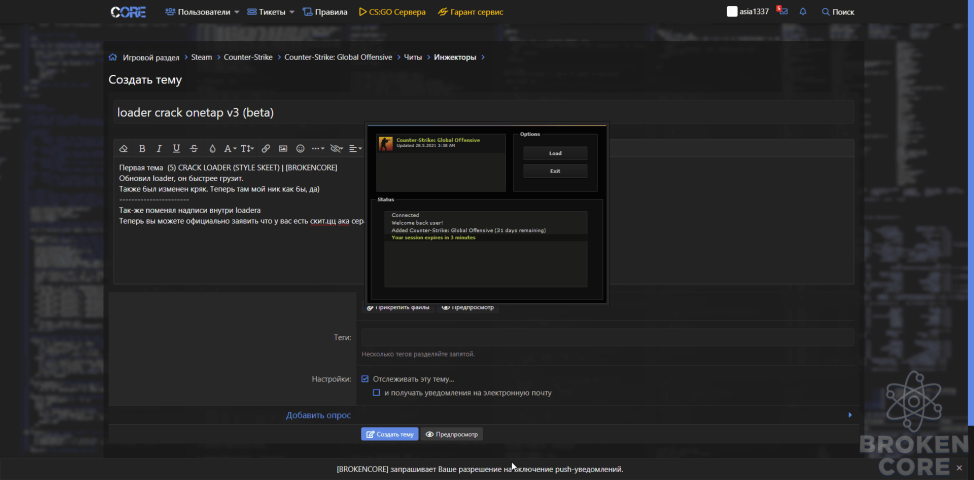Viewport: 974px width, 480px height.
Task: Open the Тикеты menu
Action: (x=271, y=12)
